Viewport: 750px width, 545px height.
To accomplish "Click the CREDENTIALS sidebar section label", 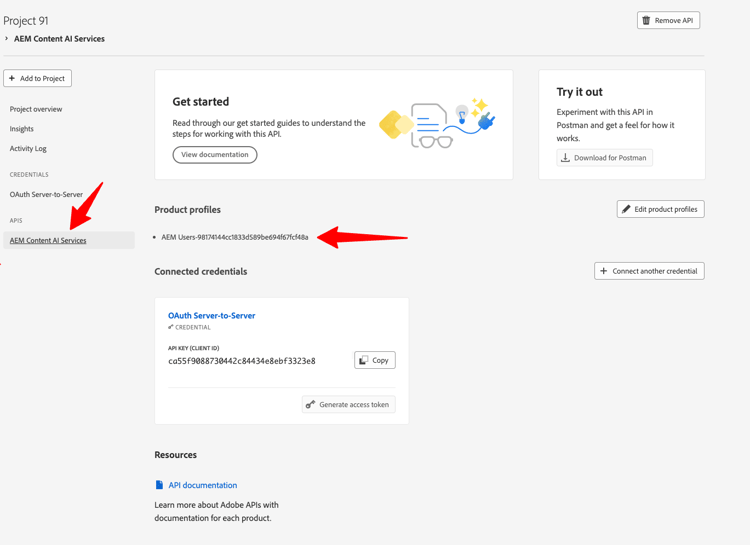I will tap(29, 175).
